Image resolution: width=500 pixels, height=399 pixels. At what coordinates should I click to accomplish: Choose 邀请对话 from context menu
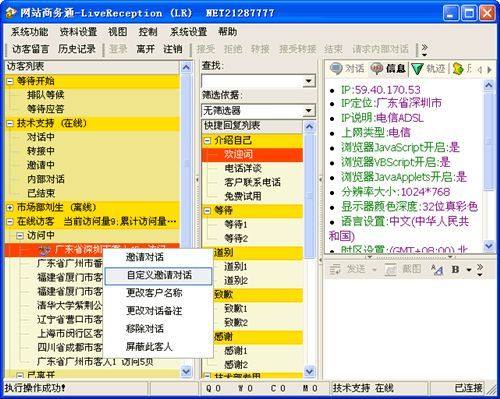click(x=158, y=257)
